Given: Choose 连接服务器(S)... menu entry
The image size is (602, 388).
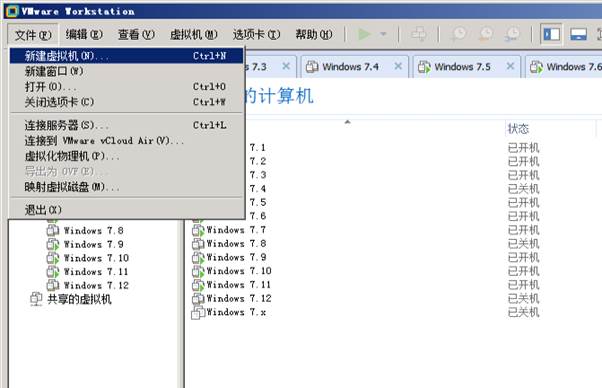Looking at the screenshot, I should (x=126, y=125).
